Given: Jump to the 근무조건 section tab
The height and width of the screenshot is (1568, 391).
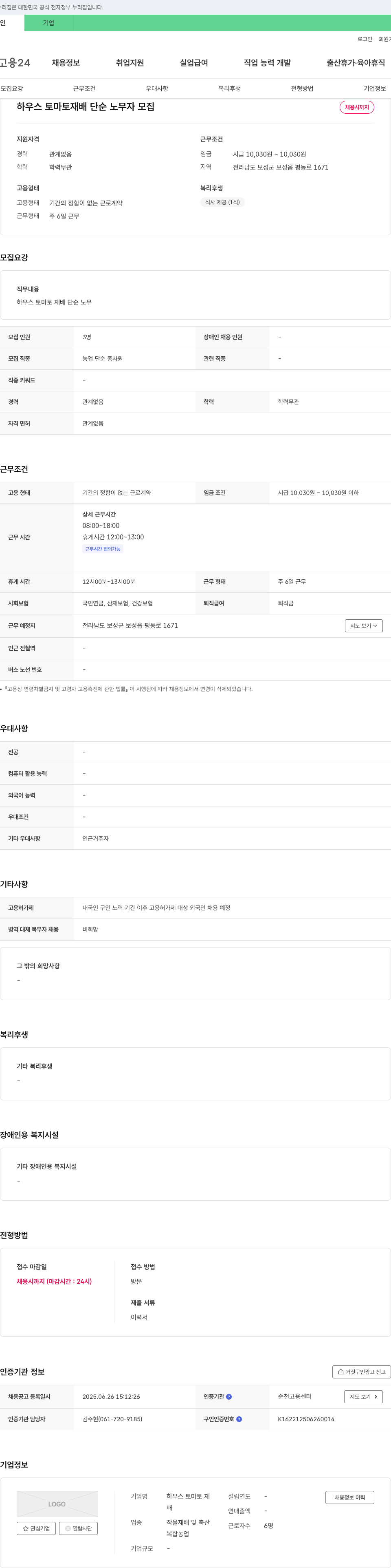Looking at the screenshot, I should point(85,89).
